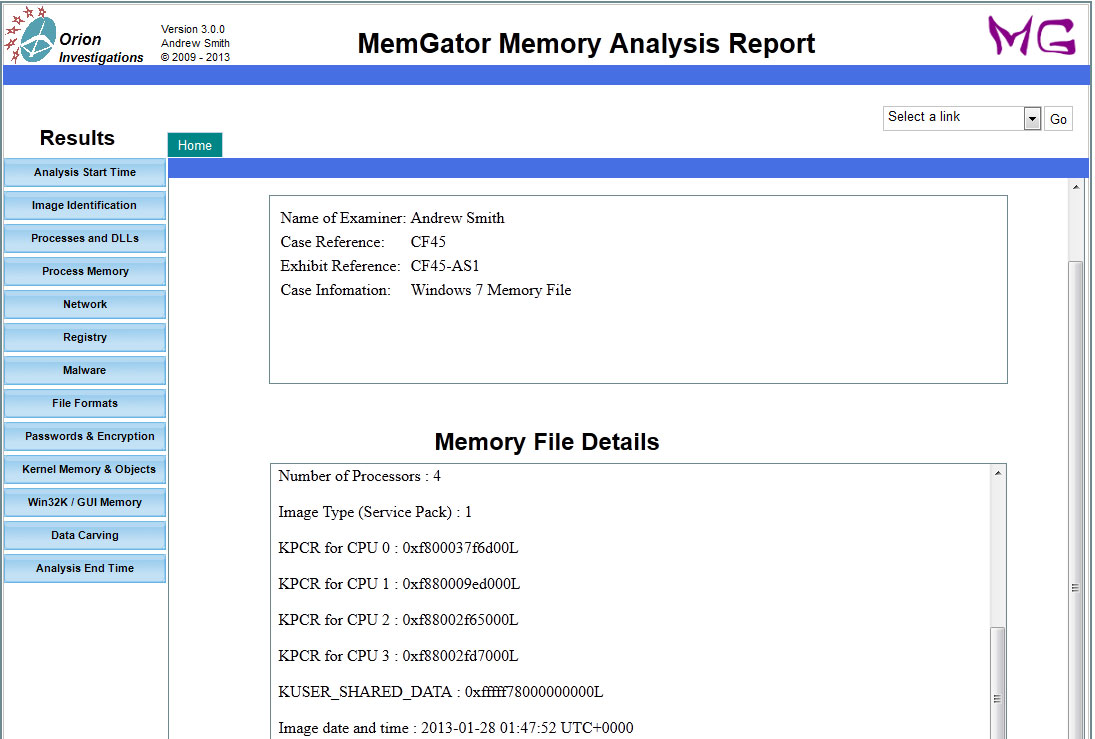Click the KPCR for CPU 1 address
The height and width of the screenshot is (739, 1095).
(461, 584)
